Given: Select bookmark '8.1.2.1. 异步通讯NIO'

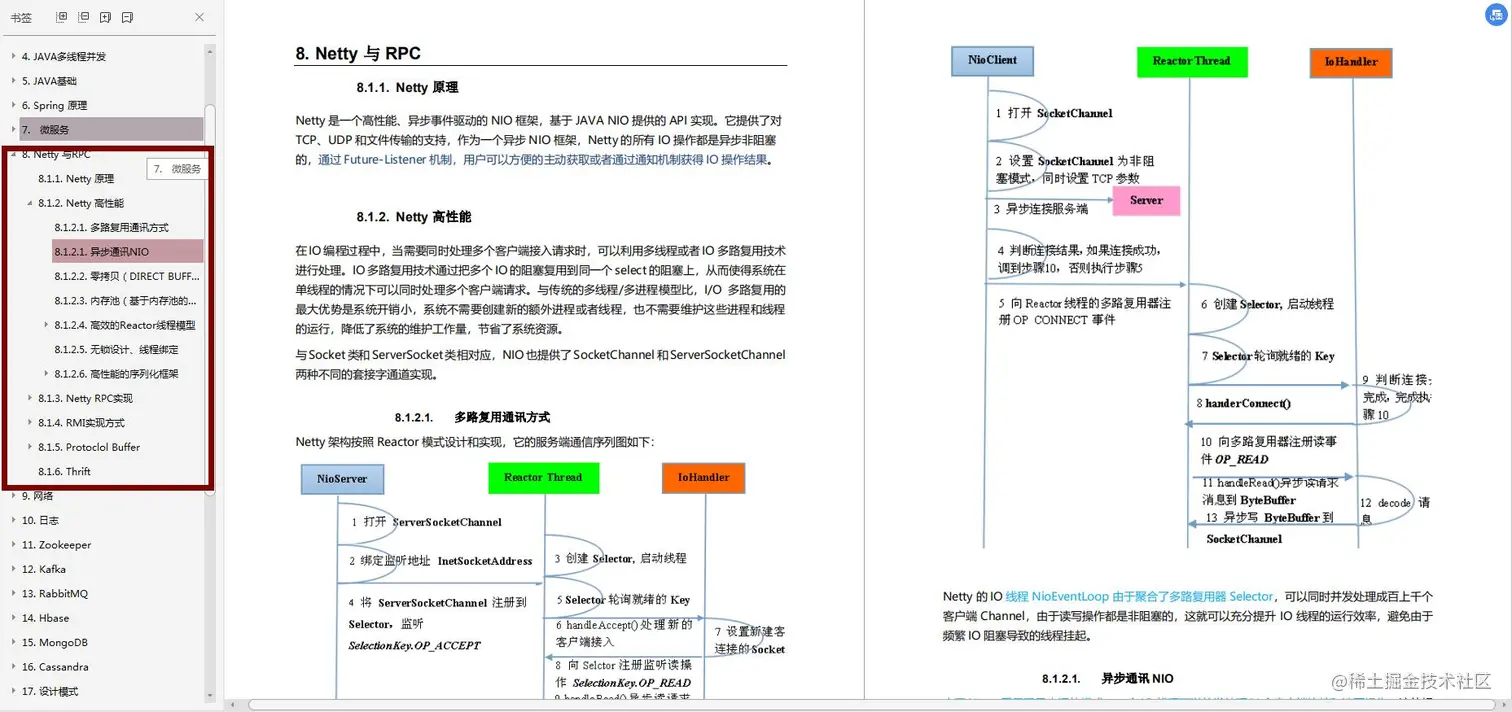Looking at the screenshot, I should 128,252.
